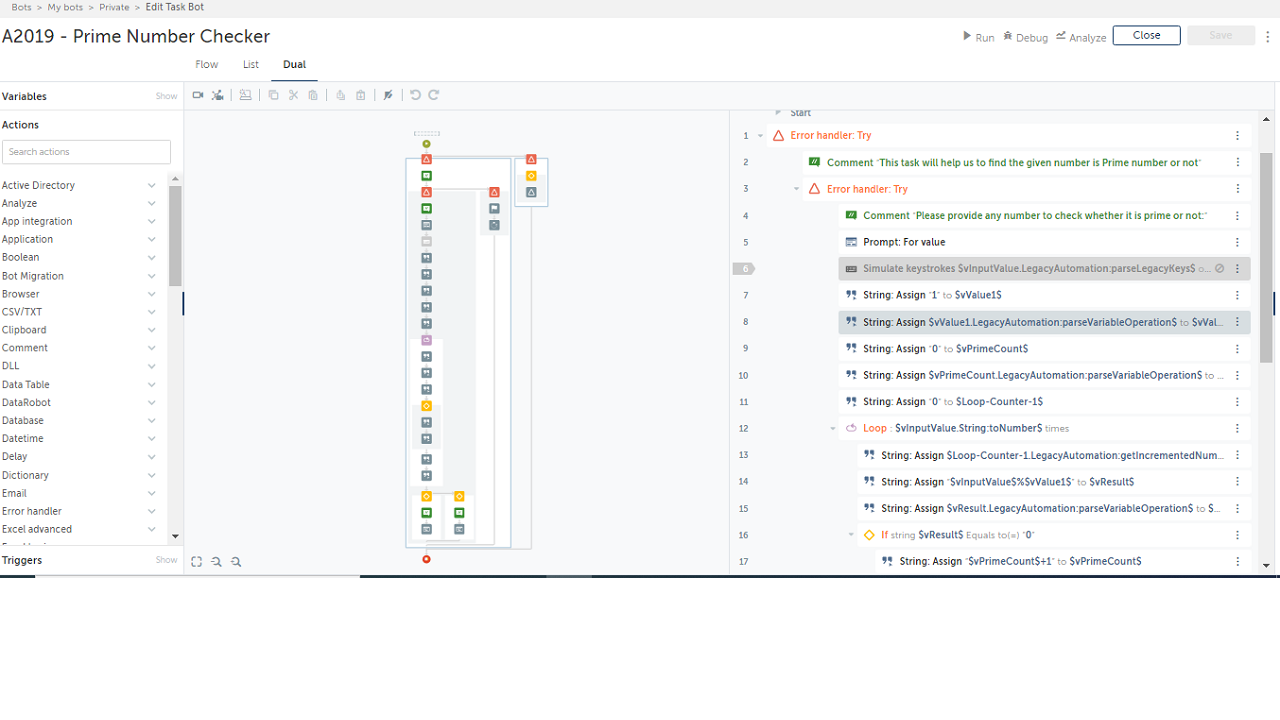Toggle Variables panel with Show
The height and width of the screenshot is (720, 1280).
click(x=166, y=96)
